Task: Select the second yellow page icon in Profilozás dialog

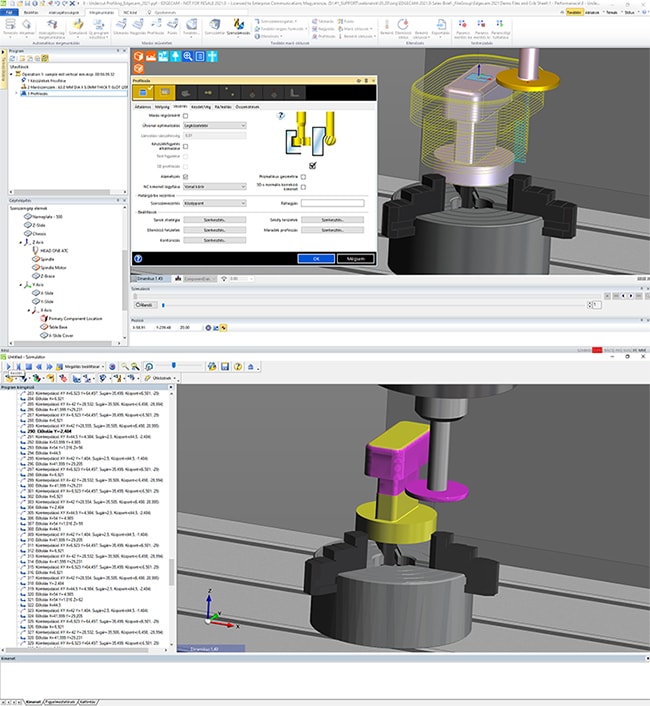Action: coord(165,92)
